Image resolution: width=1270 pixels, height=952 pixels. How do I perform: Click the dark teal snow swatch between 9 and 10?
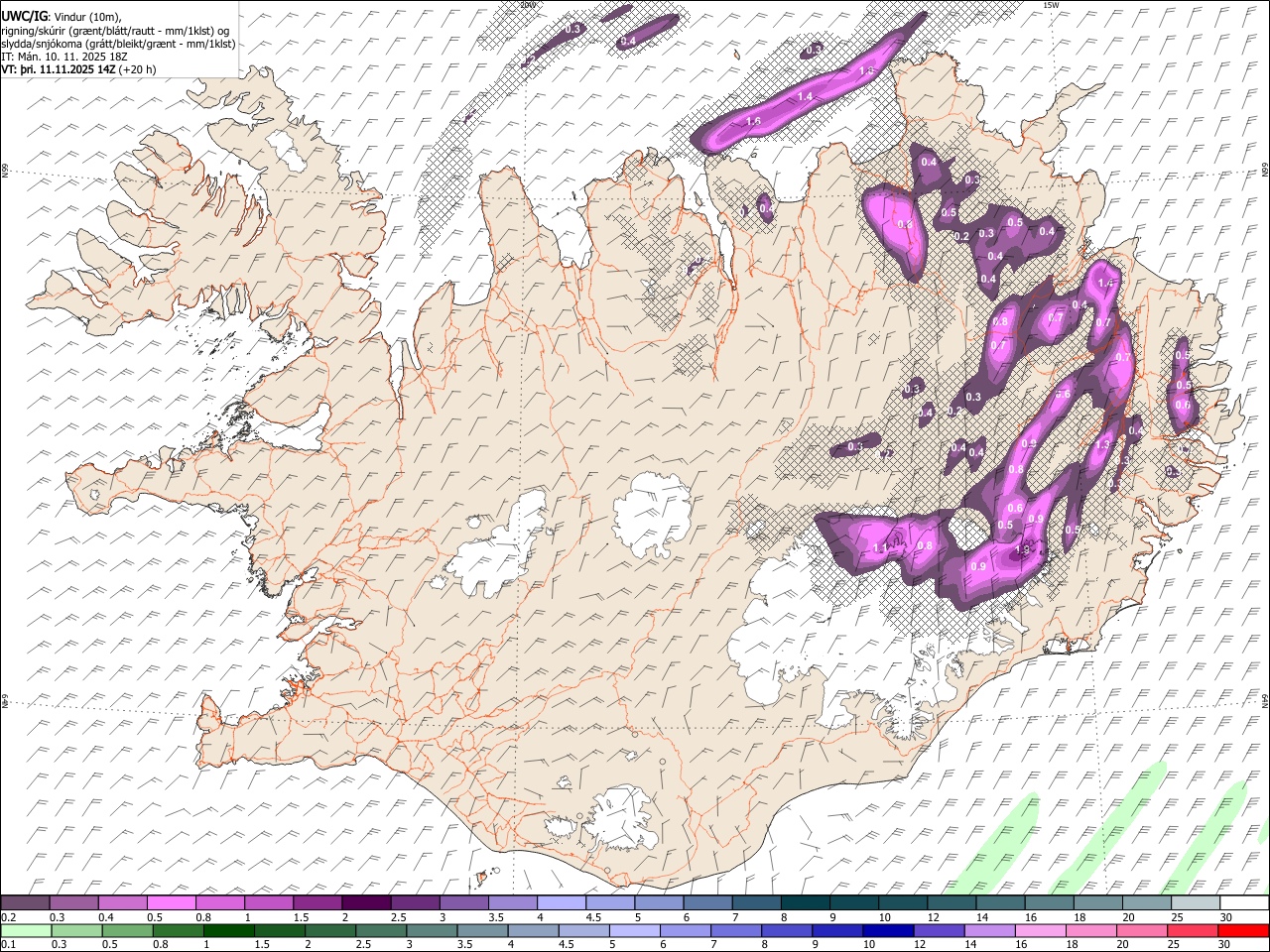point(853,903)
